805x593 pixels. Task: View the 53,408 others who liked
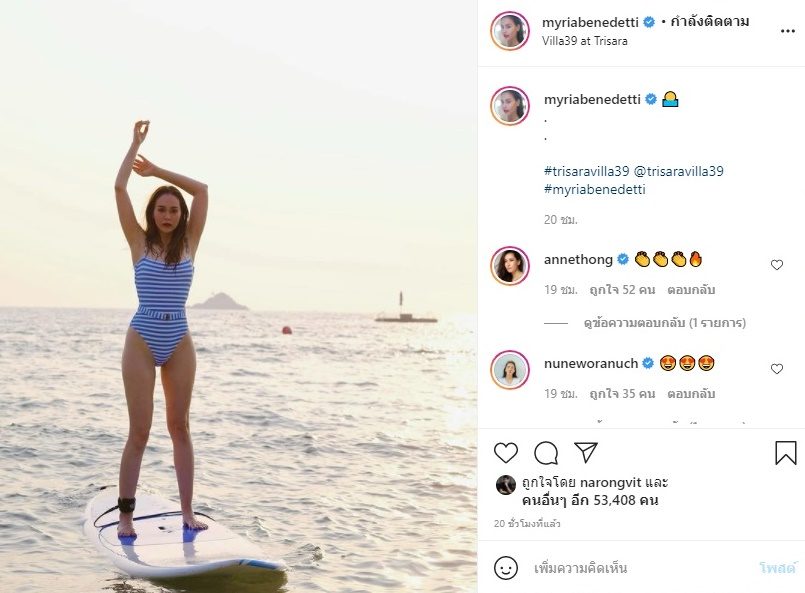pyautogui.click(x=596, y=500)
